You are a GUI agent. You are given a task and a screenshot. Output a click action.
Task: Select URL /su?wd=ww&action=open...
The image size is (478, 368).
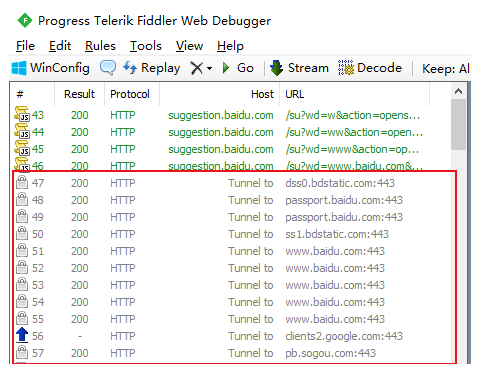(x=354, y=132)
